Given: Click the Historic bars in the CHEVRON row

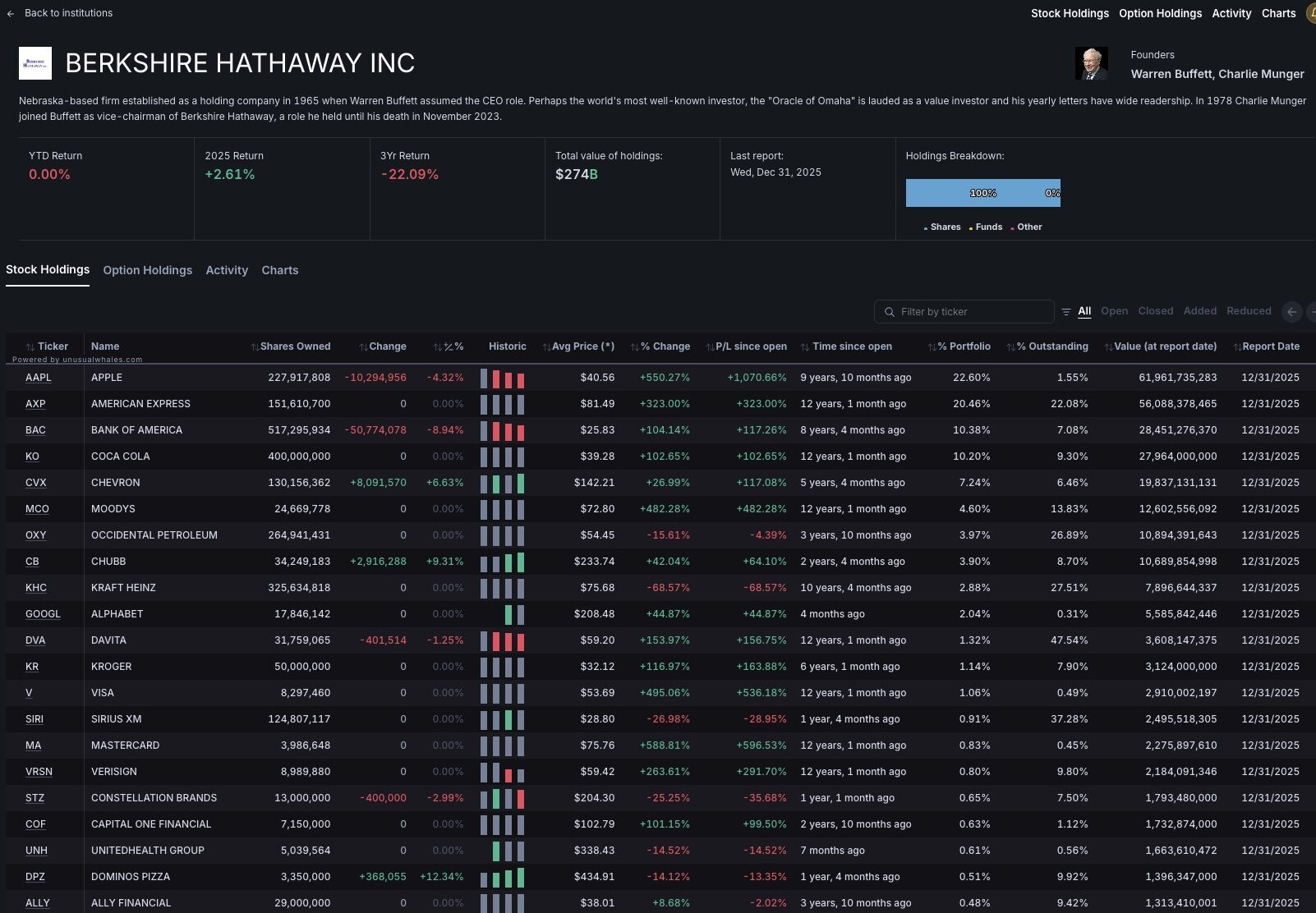Looking at the screenshot, I should coord(503,484).
